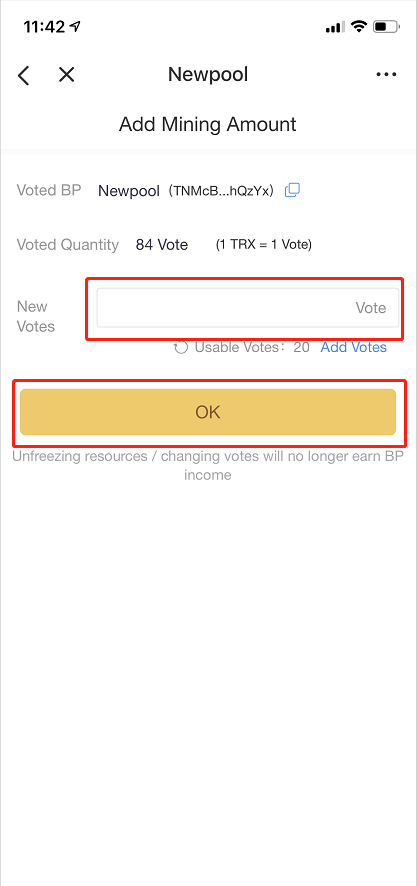Tap the Usable Votes: 20 text
The height and width of the screenshot is (886, 417).
coord(252,347)
